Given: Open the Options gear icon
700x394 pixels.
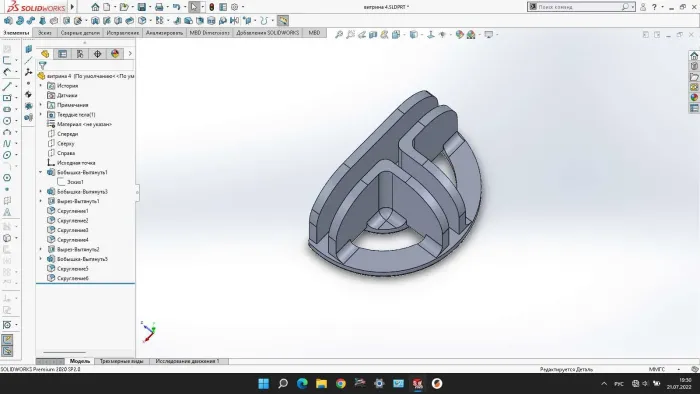Looking at the screenshot, I should [x=234, y=7].
